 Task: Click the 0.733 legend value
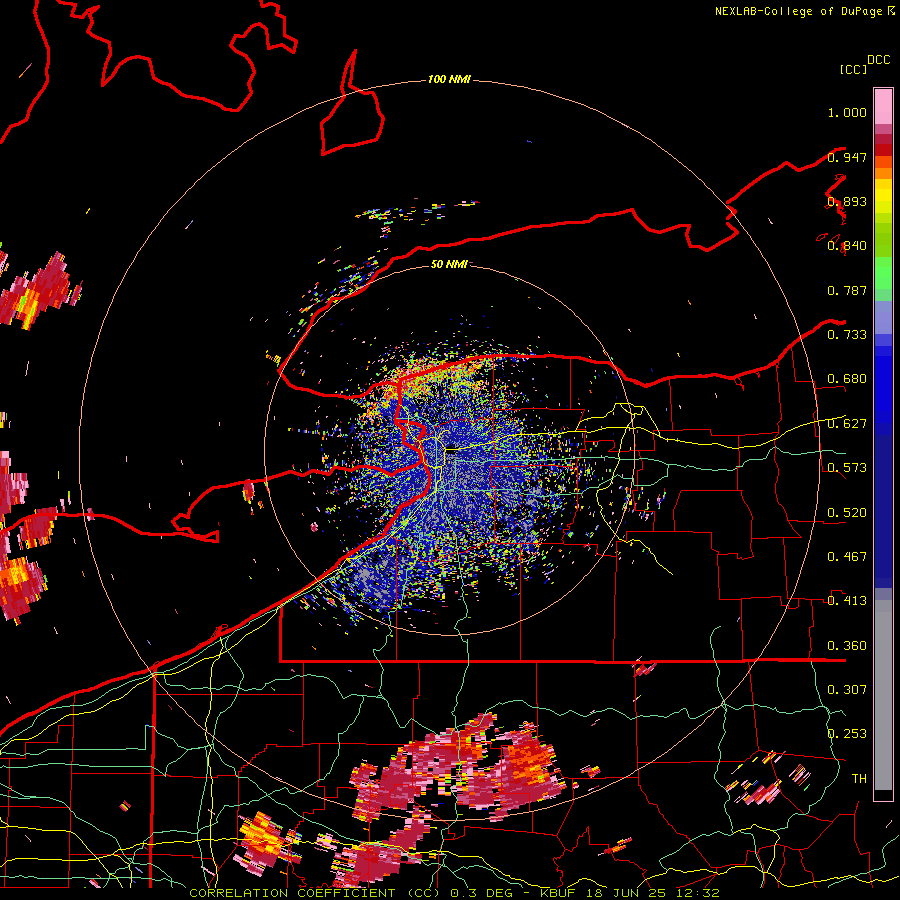tap(847, 335)
